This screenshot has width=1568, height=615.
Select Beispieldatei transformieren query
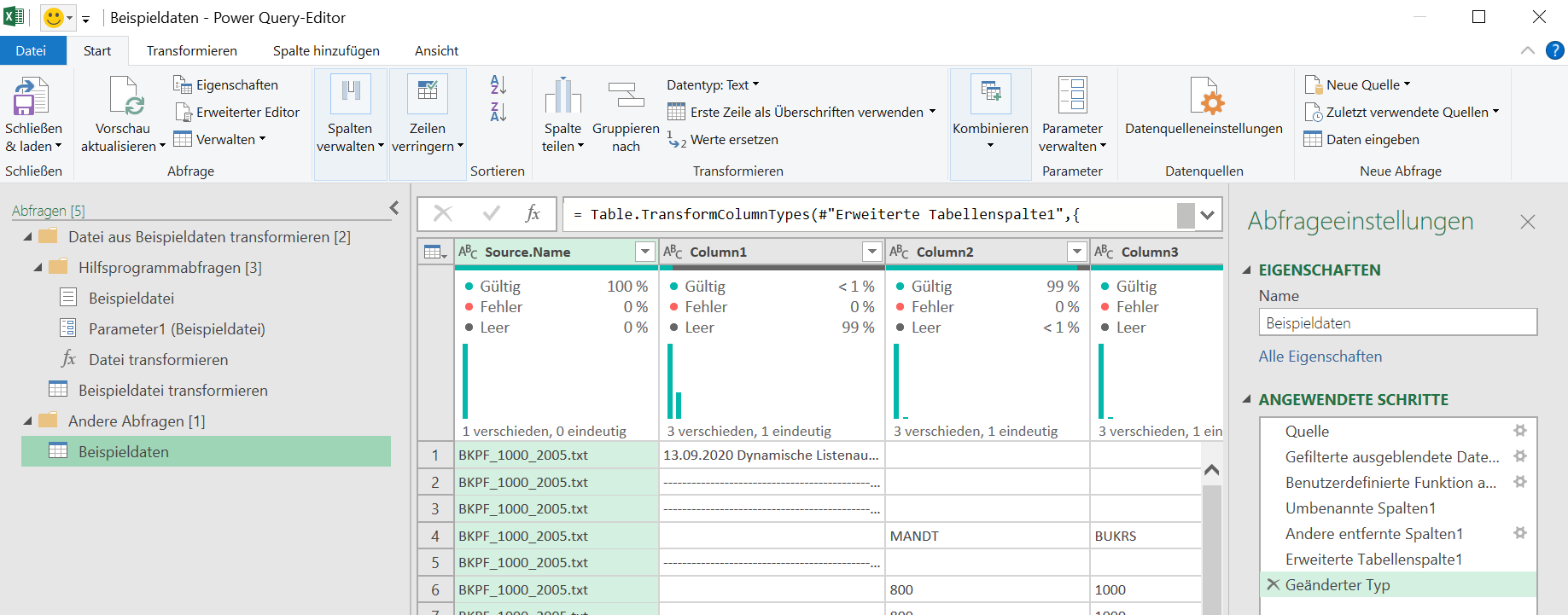[x=172, y=390]
